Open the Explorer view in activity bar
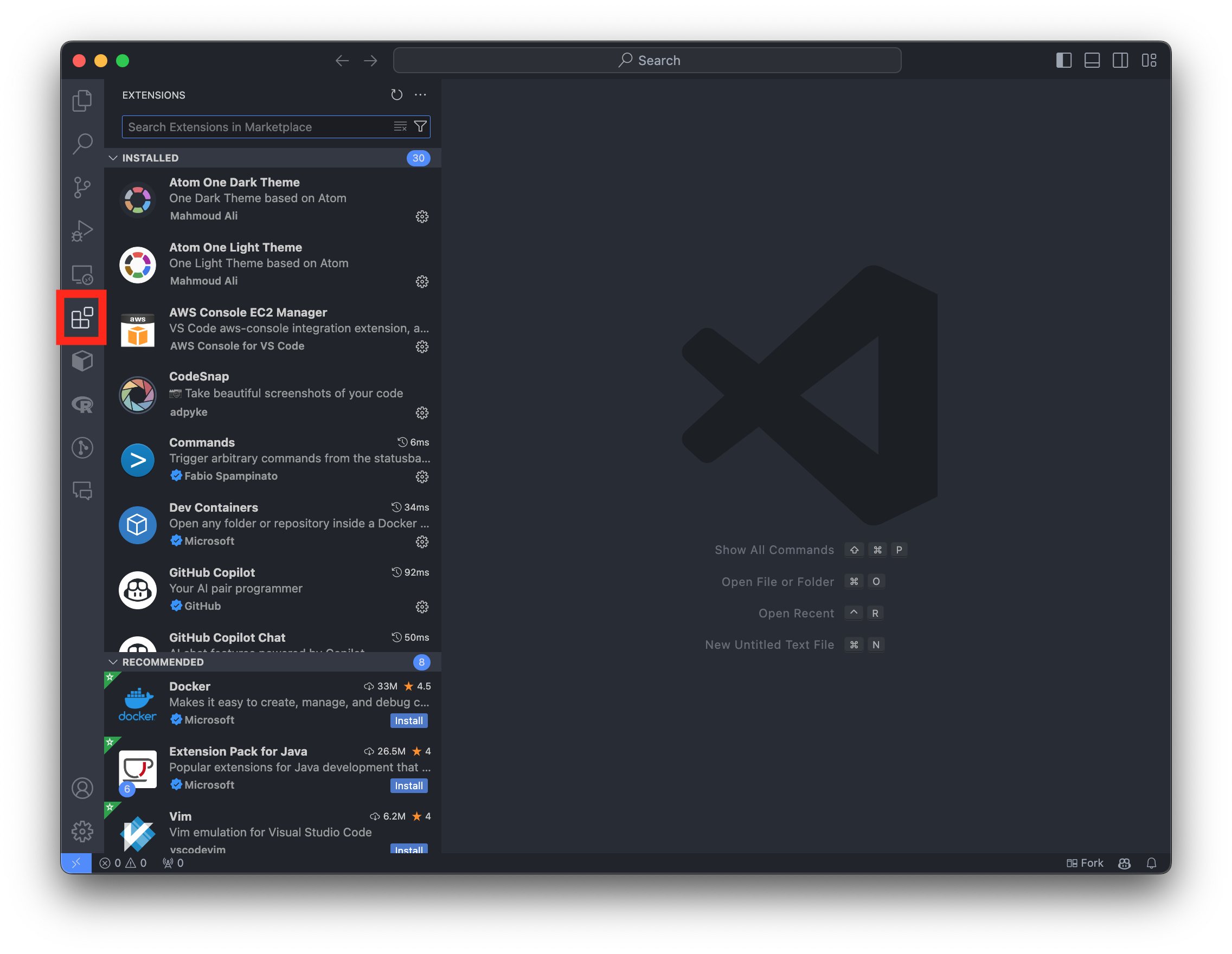 point(82,101)
